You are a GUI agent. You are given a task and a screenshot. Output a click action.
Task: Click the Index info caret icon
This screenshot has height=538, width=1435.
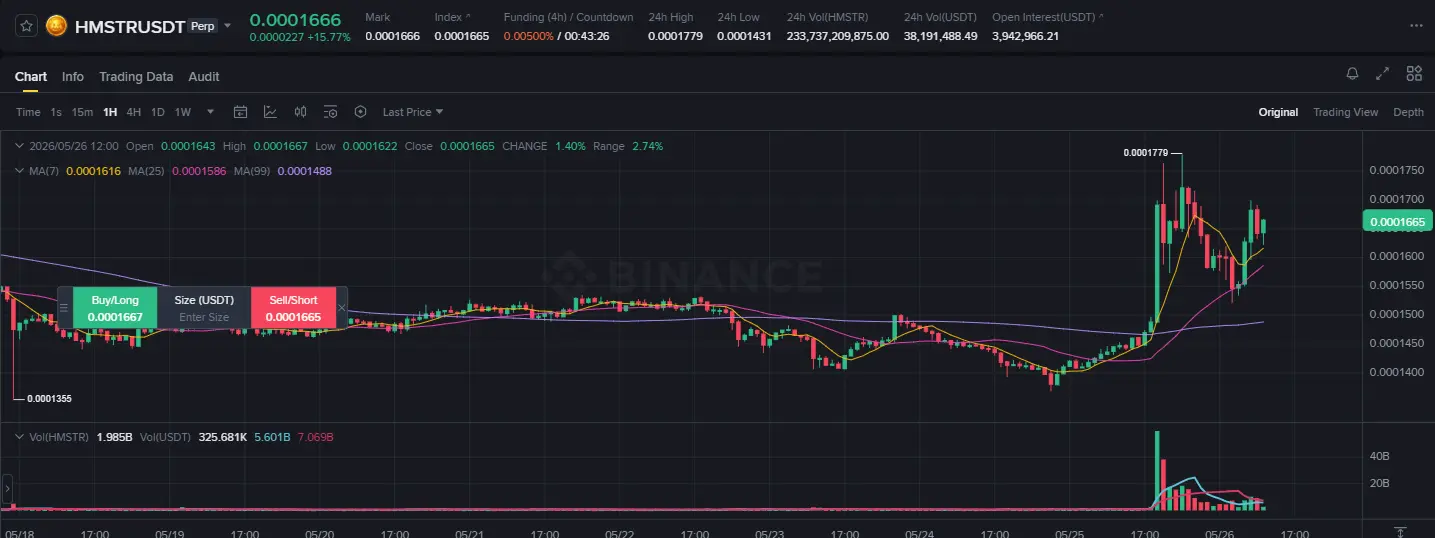467,17
